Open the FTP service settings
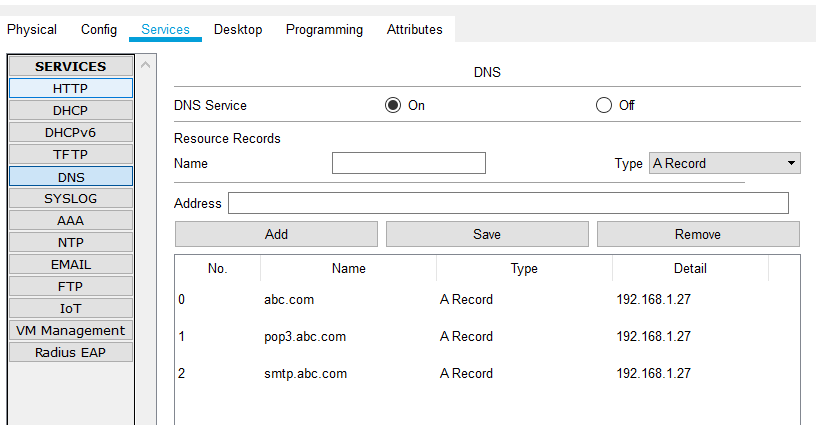The height and width of the screenshot is (425, 816). point(70,286)
